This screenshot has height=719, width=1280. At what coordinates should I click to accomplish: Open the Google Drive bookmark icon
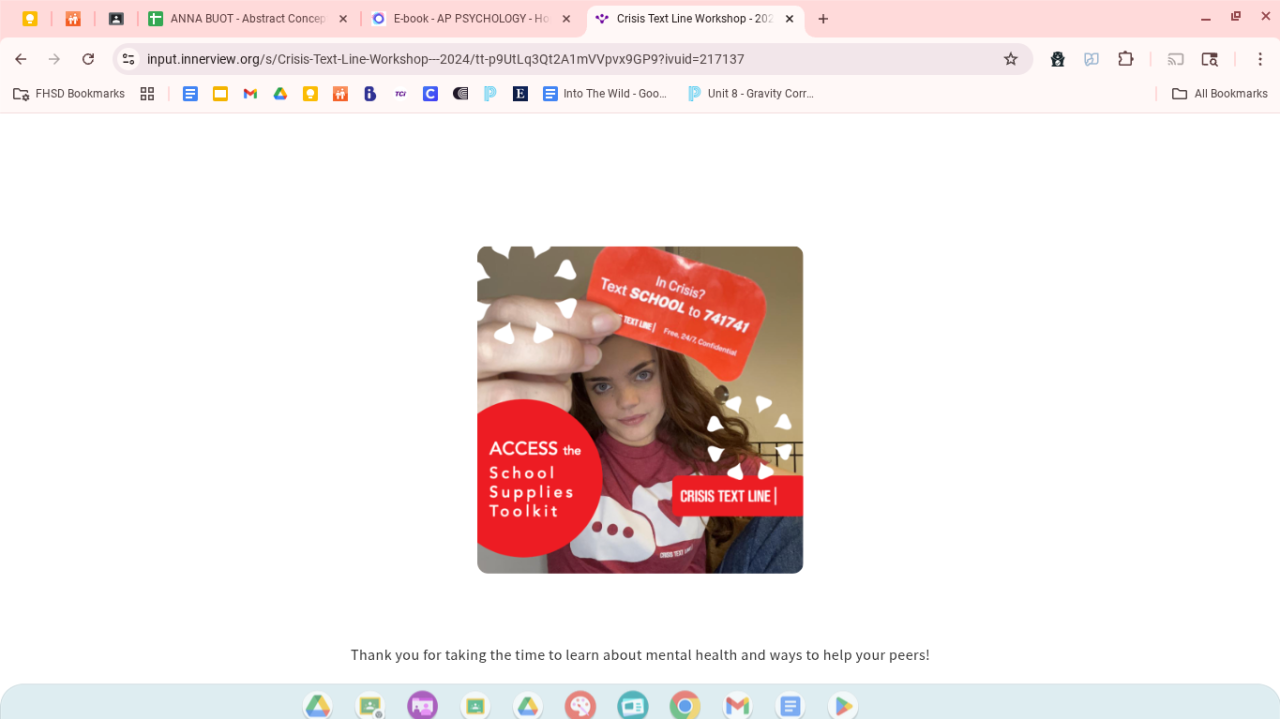tap(280, 94)
